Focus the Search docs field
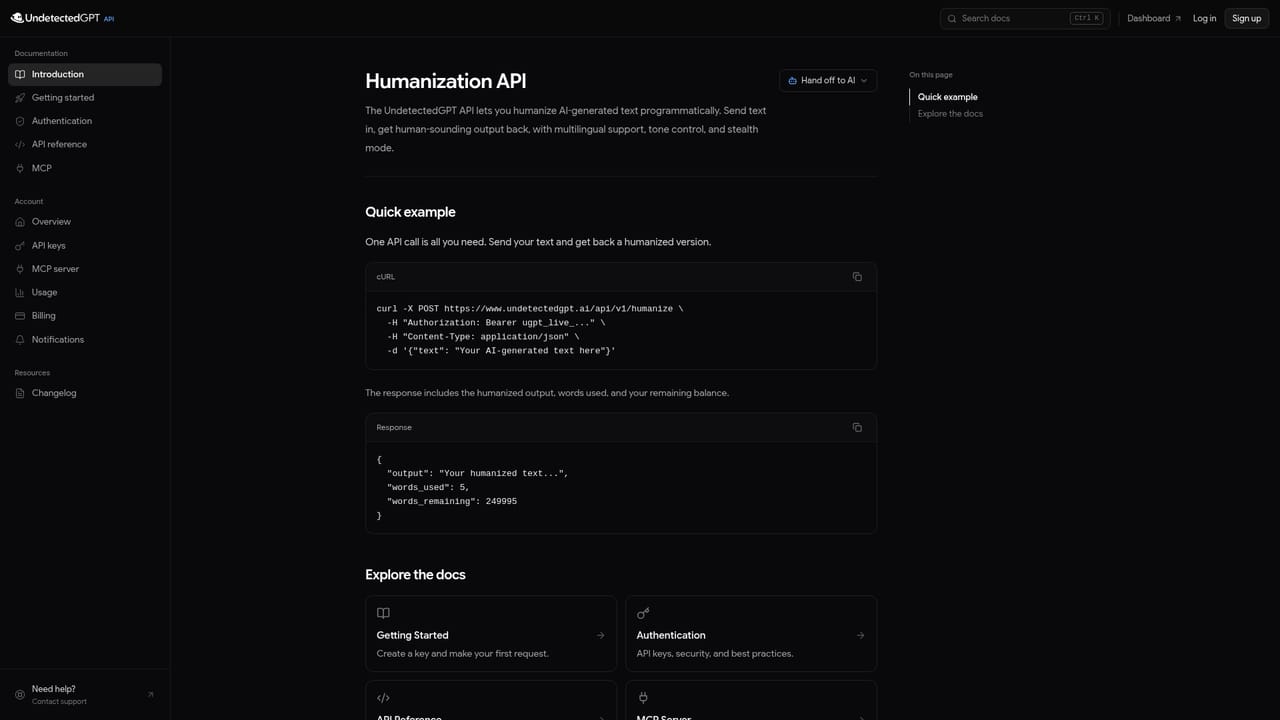Image resolution: width=1280 pixels, height=720 pixels. coord(1025,18)
